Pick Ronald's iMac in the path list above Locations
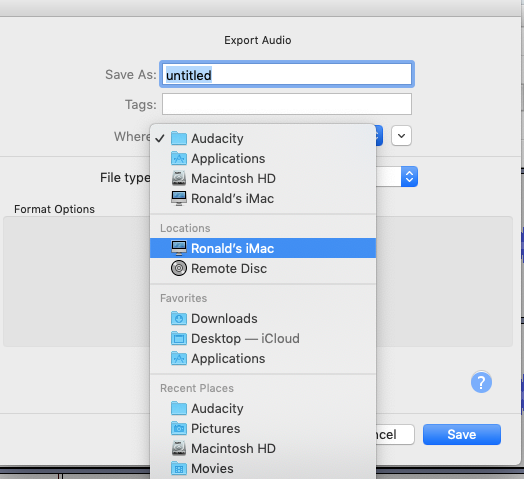Screen dimensions: 524x479 click(x=263, y=199)
